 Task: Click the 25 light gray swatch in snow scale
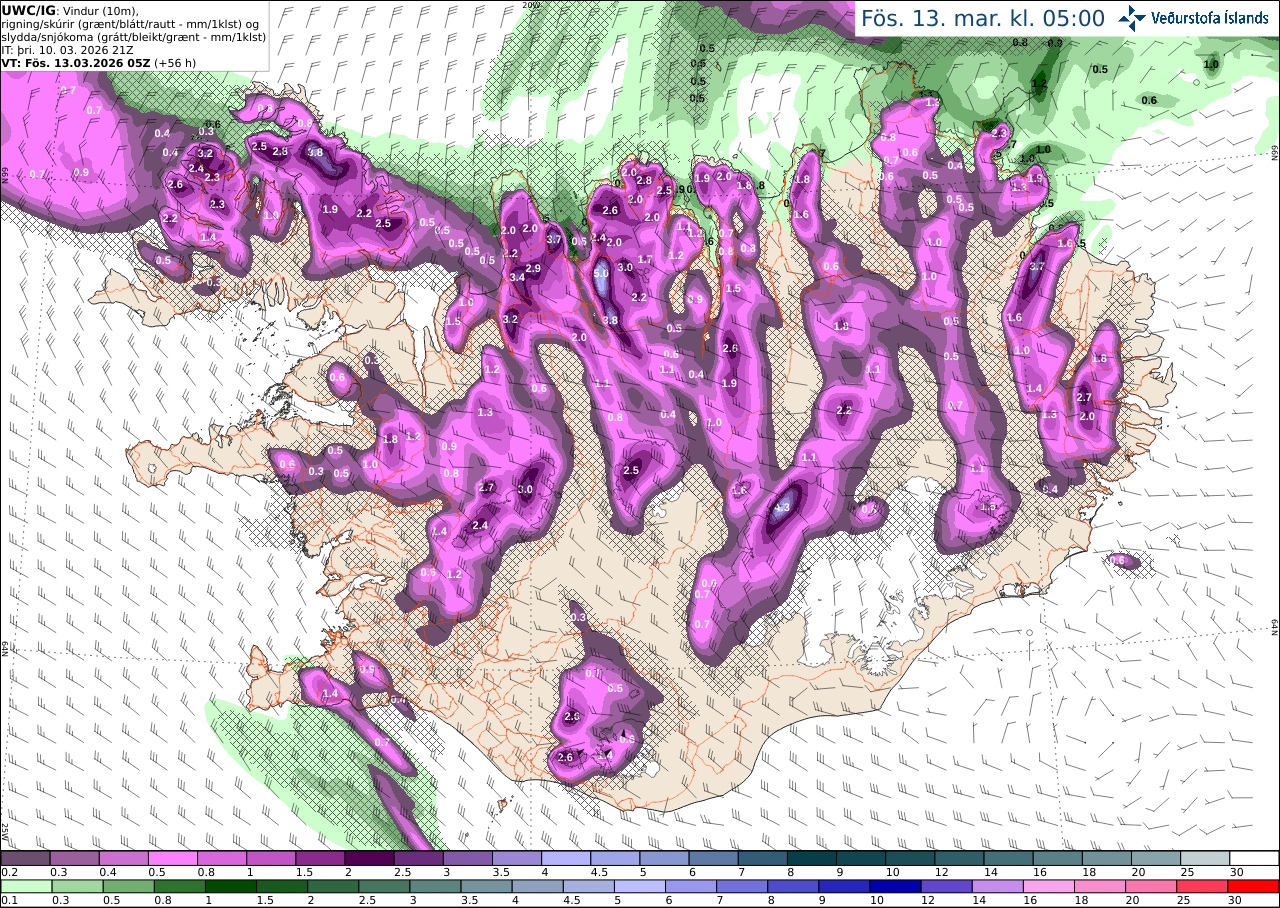[x=1206, y=858]
